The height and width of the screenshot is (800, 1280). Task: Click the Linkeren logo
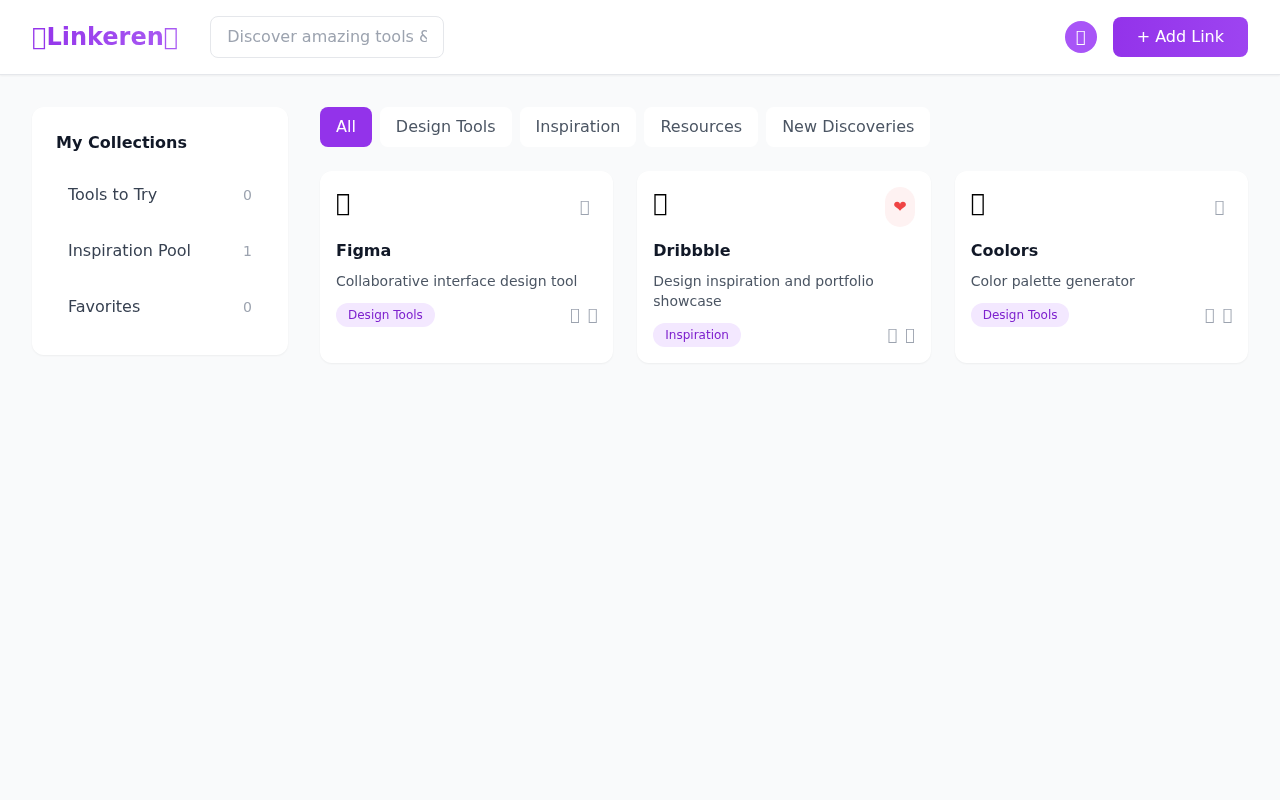pos(105,36)
